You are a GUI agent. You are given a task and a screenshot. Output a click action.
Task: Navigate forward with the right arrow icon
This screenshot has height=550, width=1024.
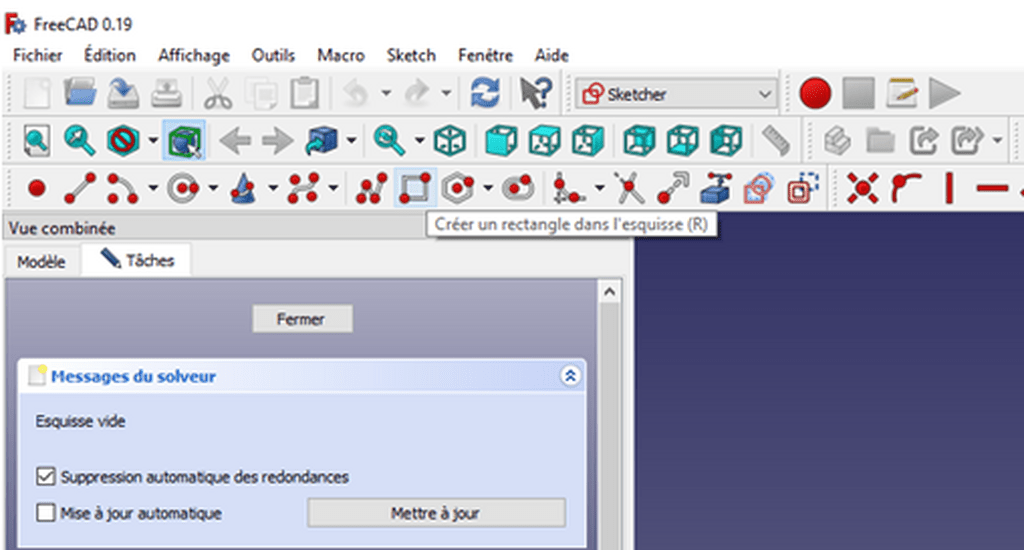(278, 140)
